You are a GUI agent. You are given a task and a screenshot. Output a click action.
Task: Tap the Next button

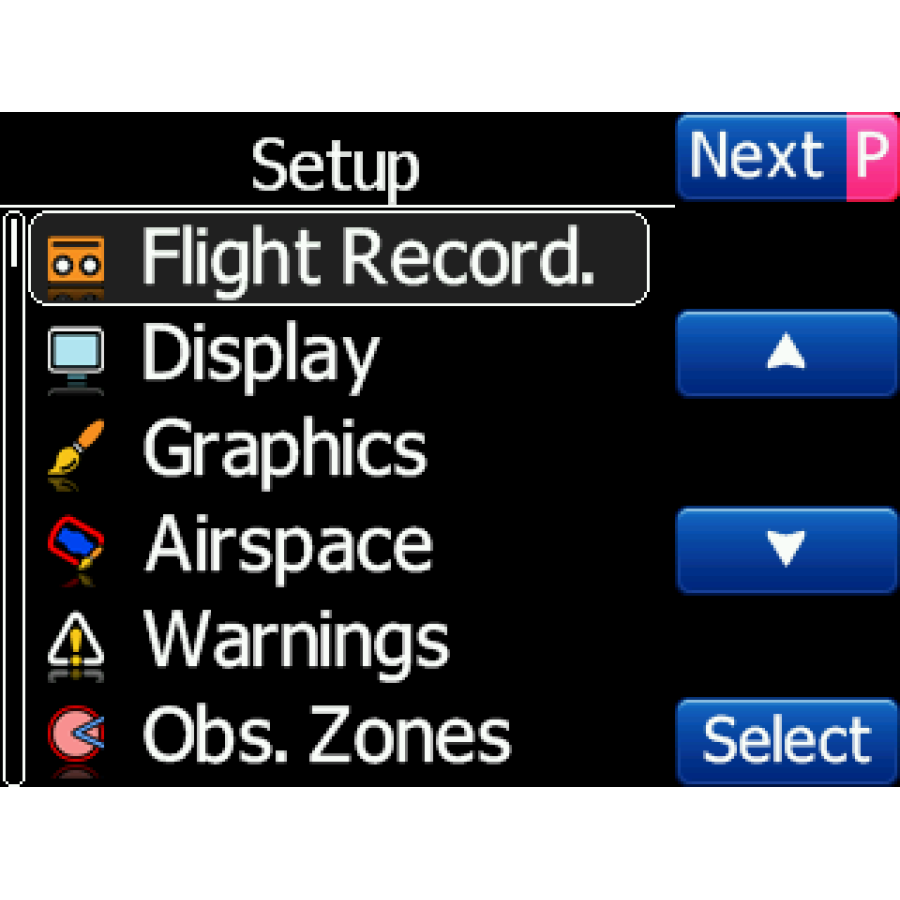[762, 157]
